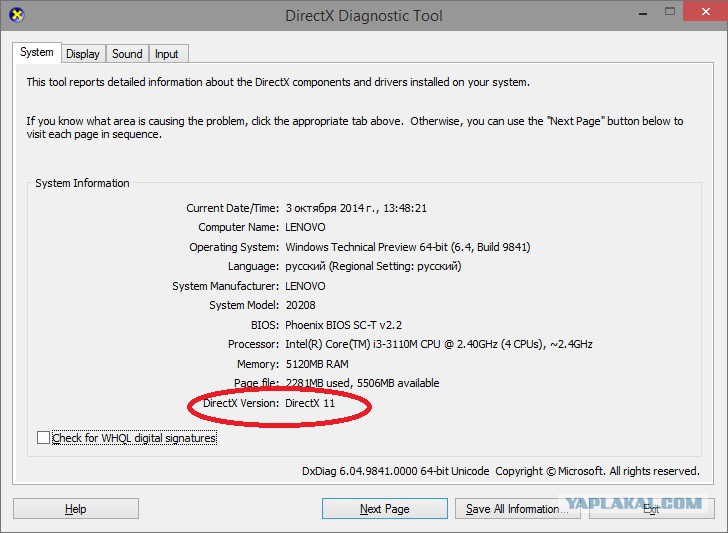The height and width of the screenshot is (533, 728).
Task: Click the Memory value '5120MB RAM'
Action: pos(317,364)
